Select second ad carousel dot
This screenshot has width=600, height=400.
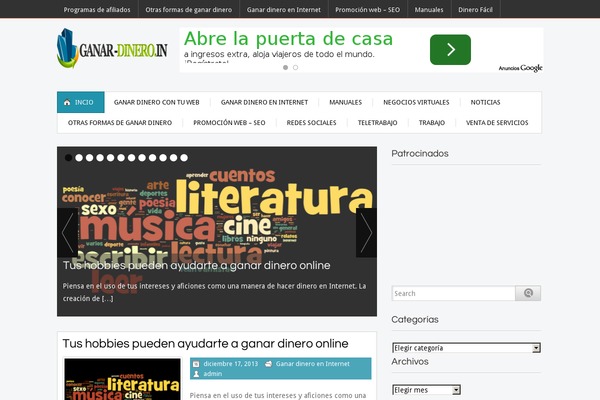295,67
